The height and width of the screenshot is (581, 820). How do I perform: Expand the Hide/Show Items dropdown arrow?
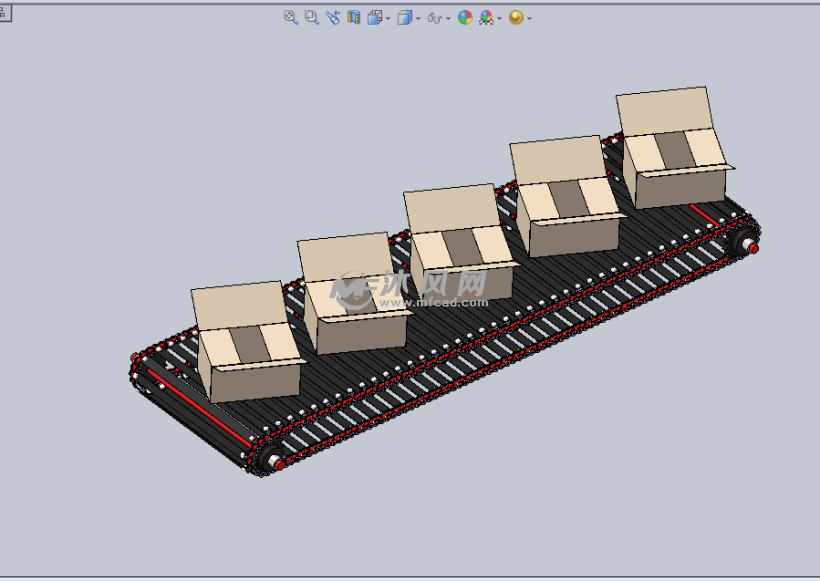click(x=448, y=19)
